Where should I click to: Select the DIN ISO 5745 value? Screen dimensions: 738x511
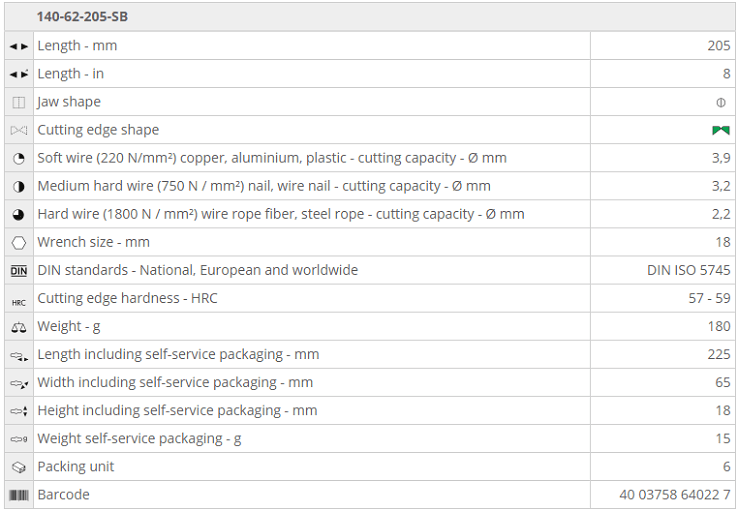(689, 270)
